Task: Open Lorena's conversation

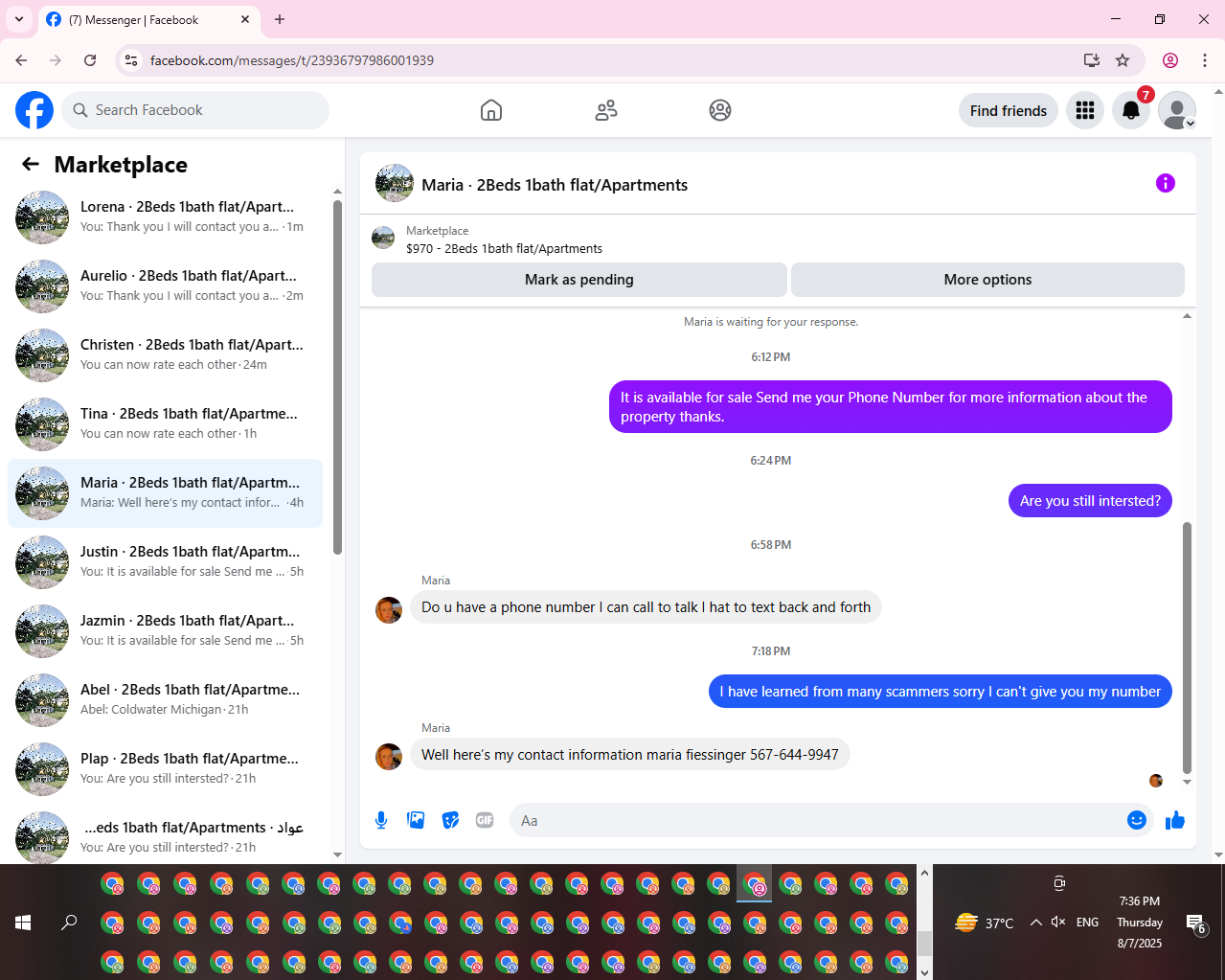Action: tap(165, 217)
